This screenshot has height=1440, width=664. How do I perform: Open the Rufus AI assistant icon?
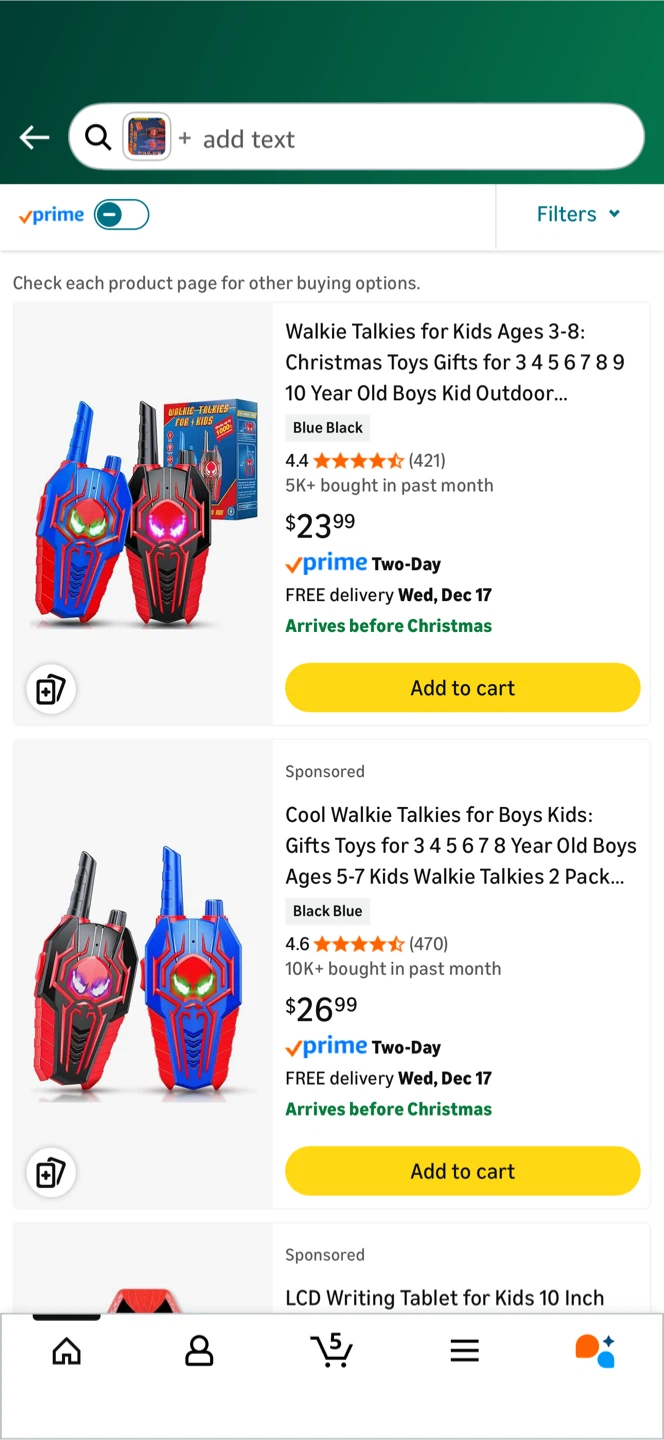595,1351
